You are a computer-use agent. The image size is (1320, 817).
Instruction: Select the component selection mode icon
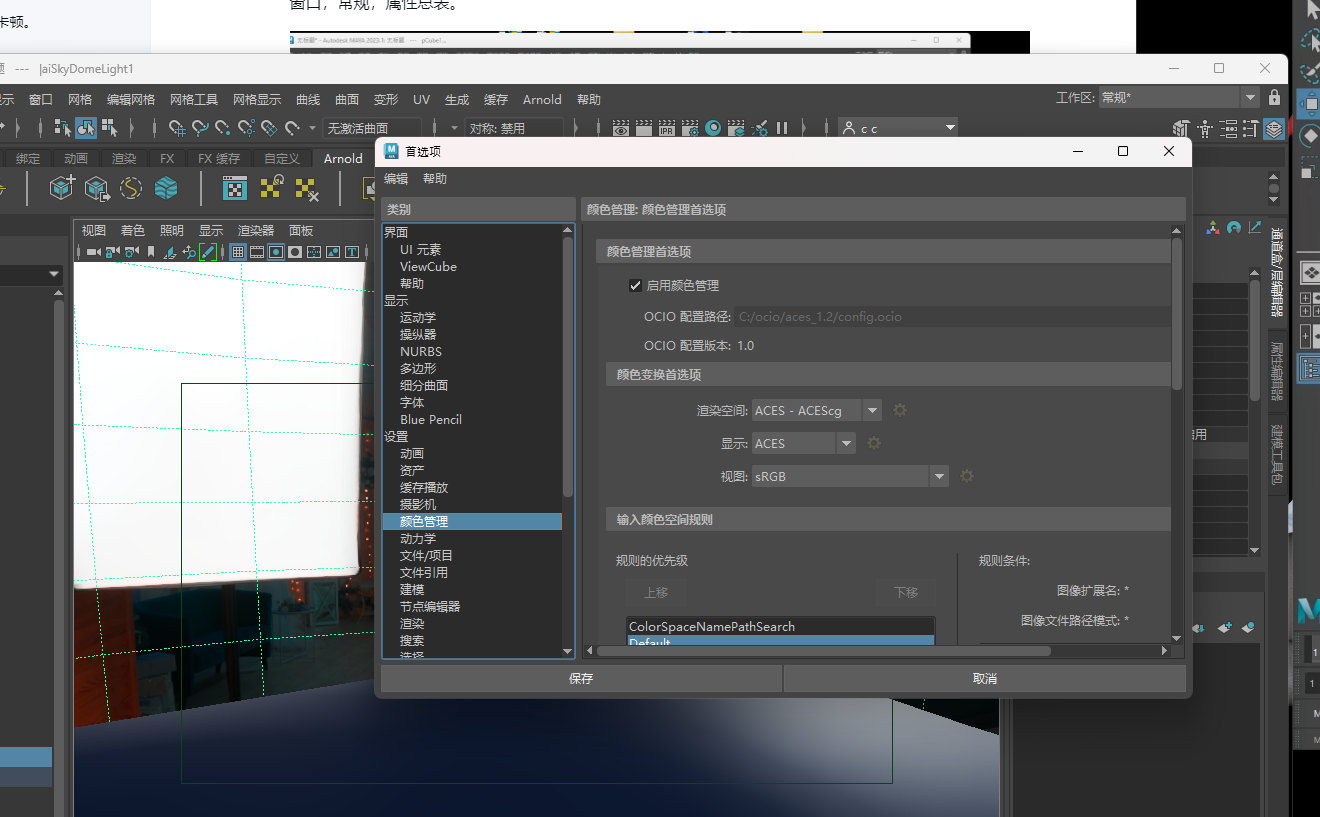(x=109, y=128)
